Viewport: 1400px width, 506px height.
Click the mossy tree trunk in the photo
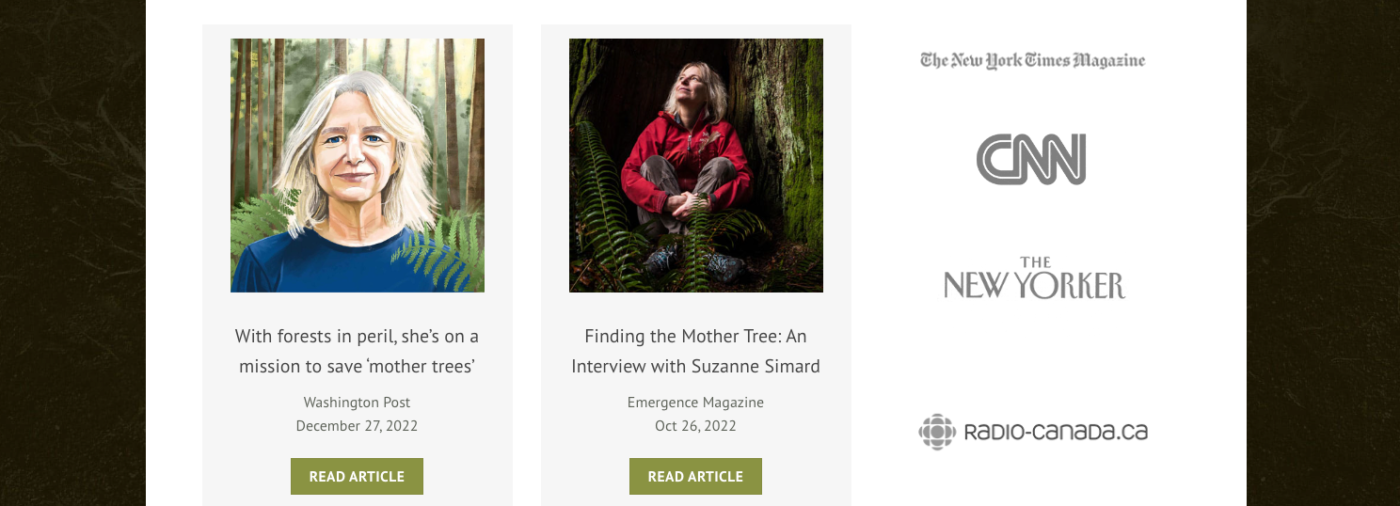(x=785, y=150)
